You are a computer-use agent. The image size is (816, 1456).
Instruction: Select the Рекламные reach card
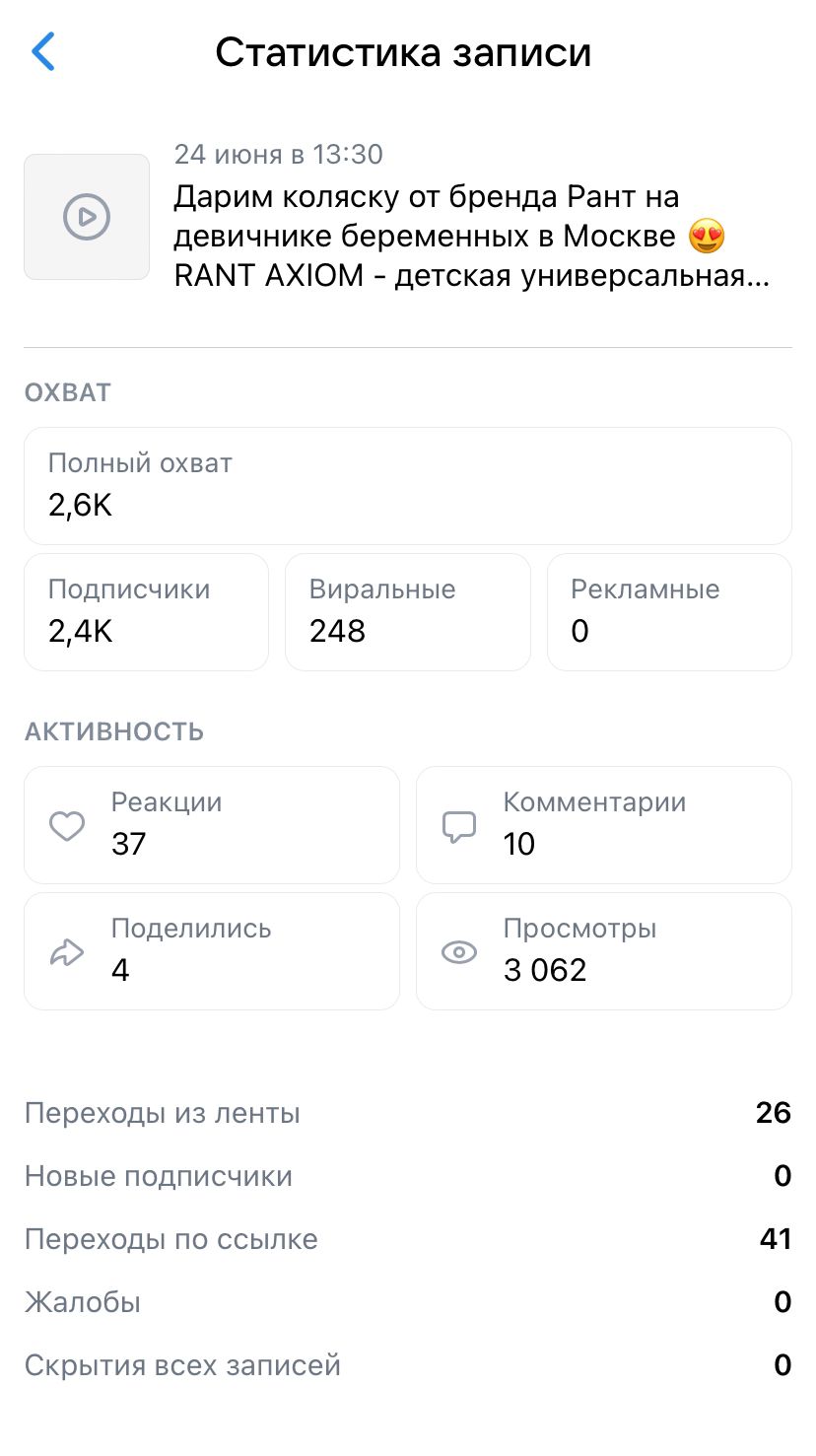(669, 611)
